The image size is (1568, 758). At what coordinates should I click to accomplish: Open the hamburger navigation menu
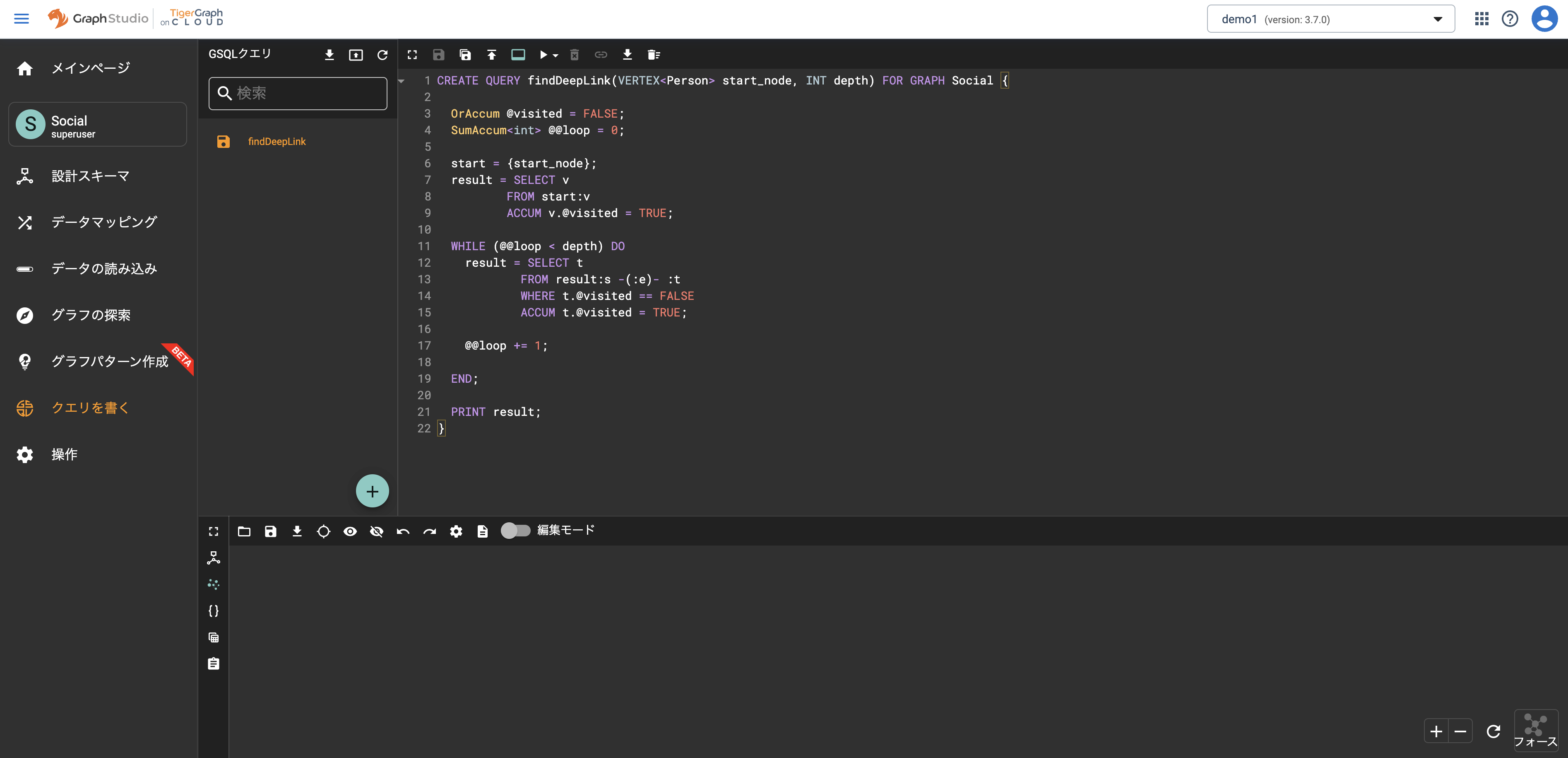[22, 18]
